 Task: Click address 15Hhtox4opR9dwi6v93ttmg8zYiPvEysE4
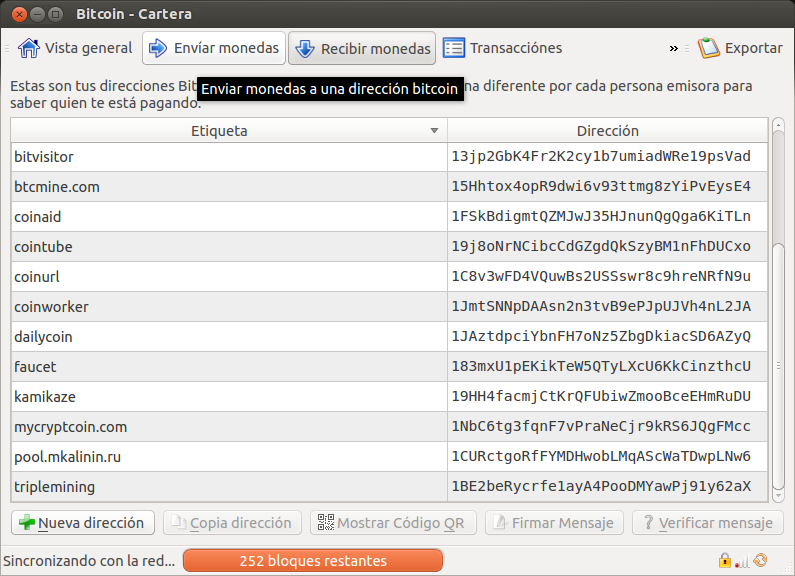[x=601, y=186]
